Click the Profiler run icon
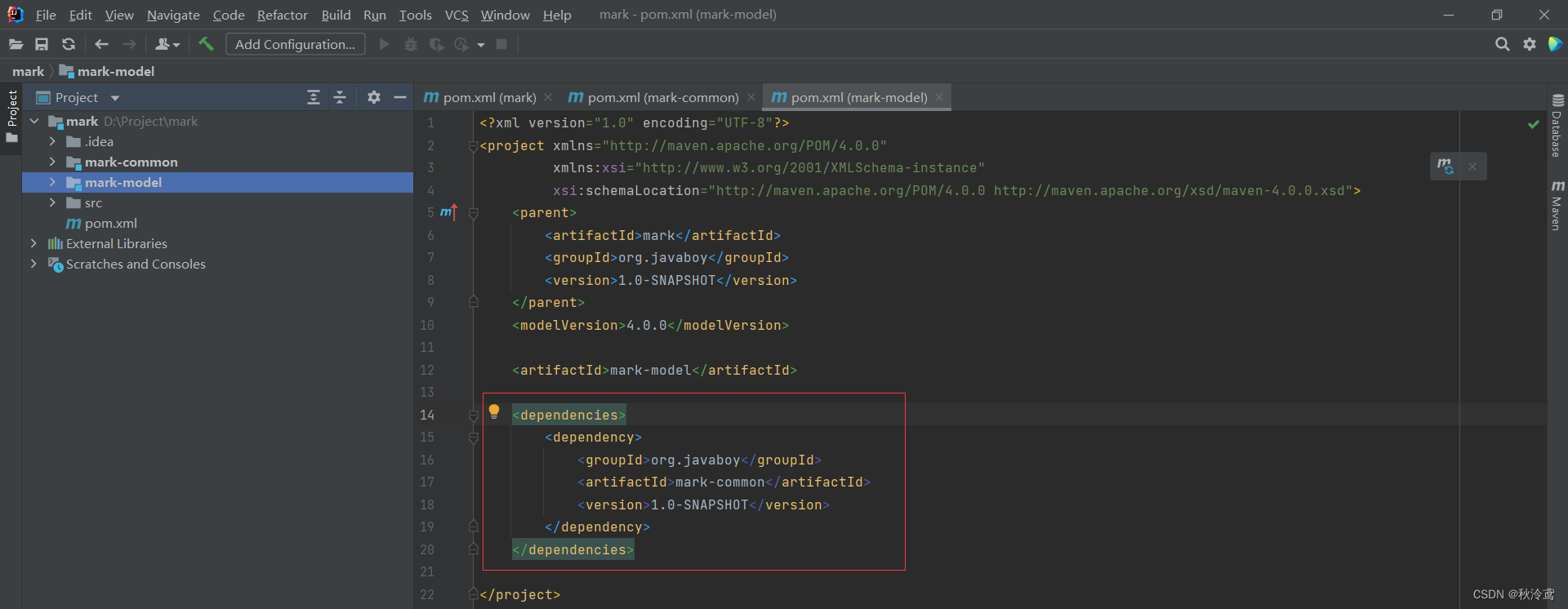 (x=462, y=44)
